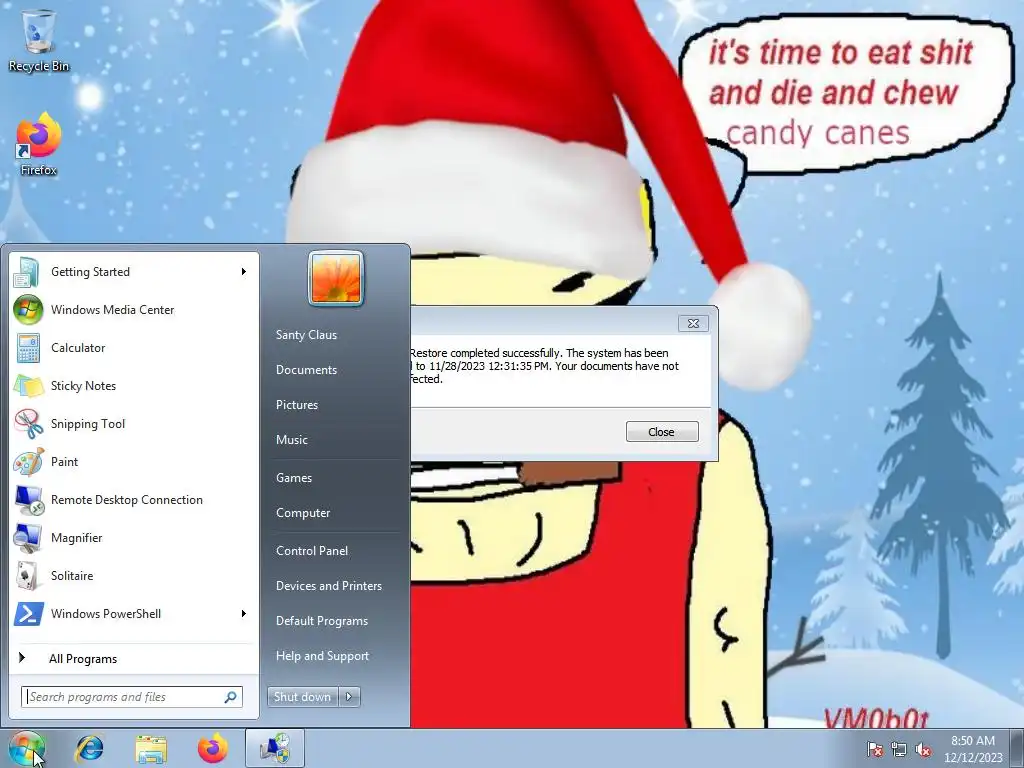Expand Getting Started submenu arrow
The height and width of the screenshot is (768, 1024).
tap(244, 272)
